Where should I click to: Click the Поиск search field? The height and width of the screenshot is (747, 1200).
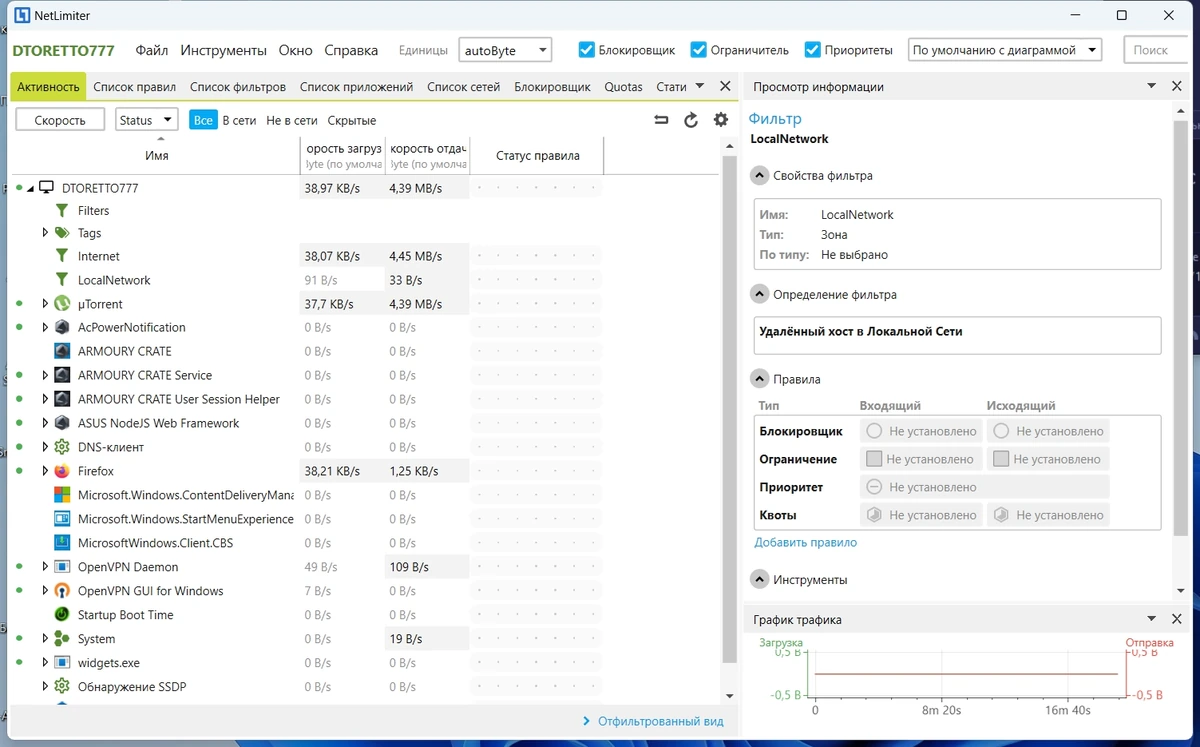[1155, 49]
